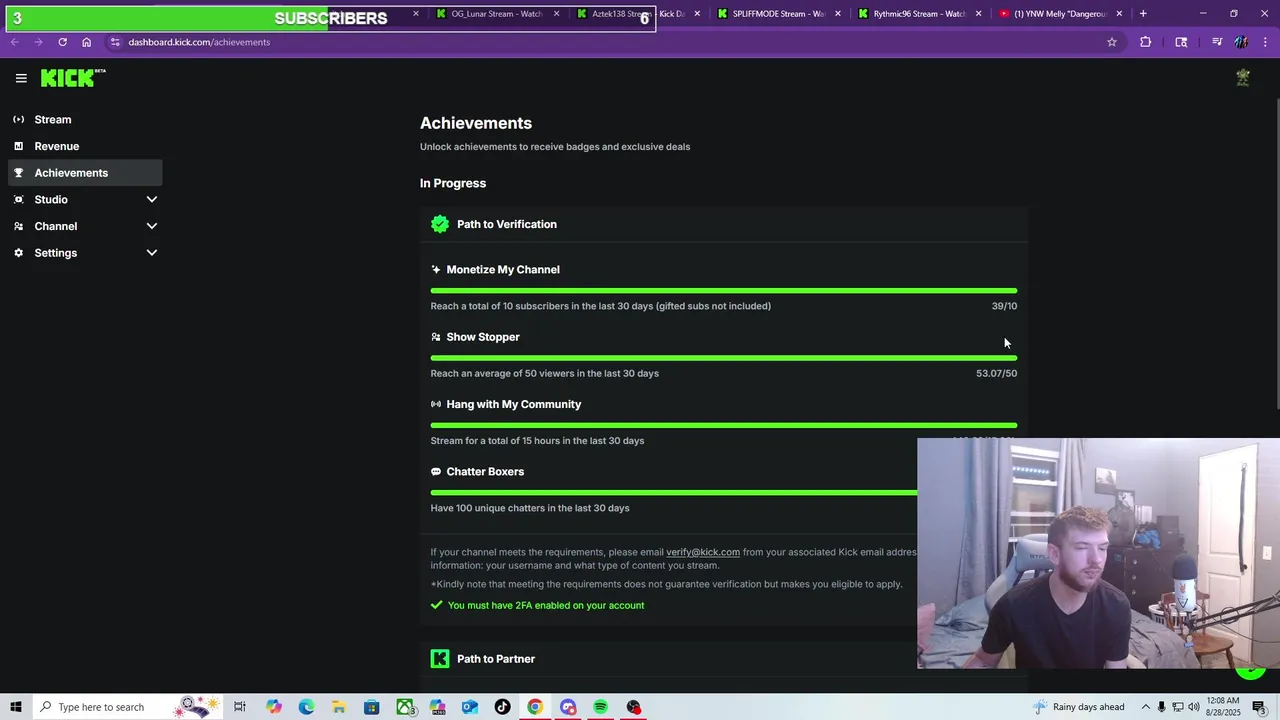The width and height of the screenshot is (1280, 720).
Task: Switch to Chrome on the taskbar
Action: click(x=535, y=707)
